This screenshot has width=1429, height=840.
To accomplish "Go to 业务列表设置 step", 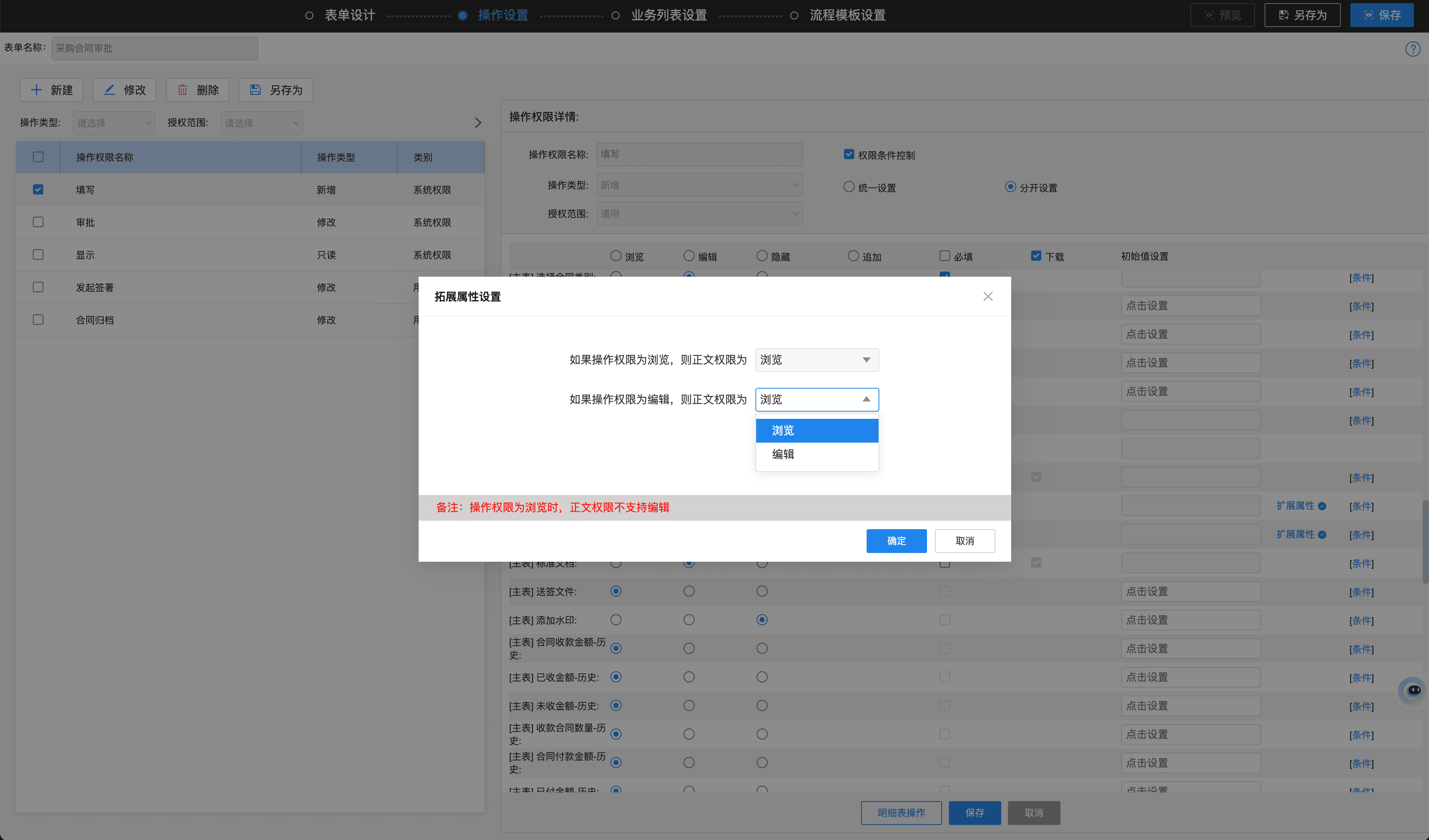I will click(x=668, y=15).
